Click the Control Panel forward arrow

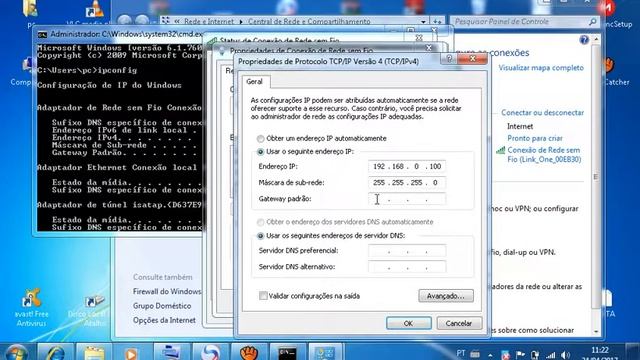click(142, 21)
